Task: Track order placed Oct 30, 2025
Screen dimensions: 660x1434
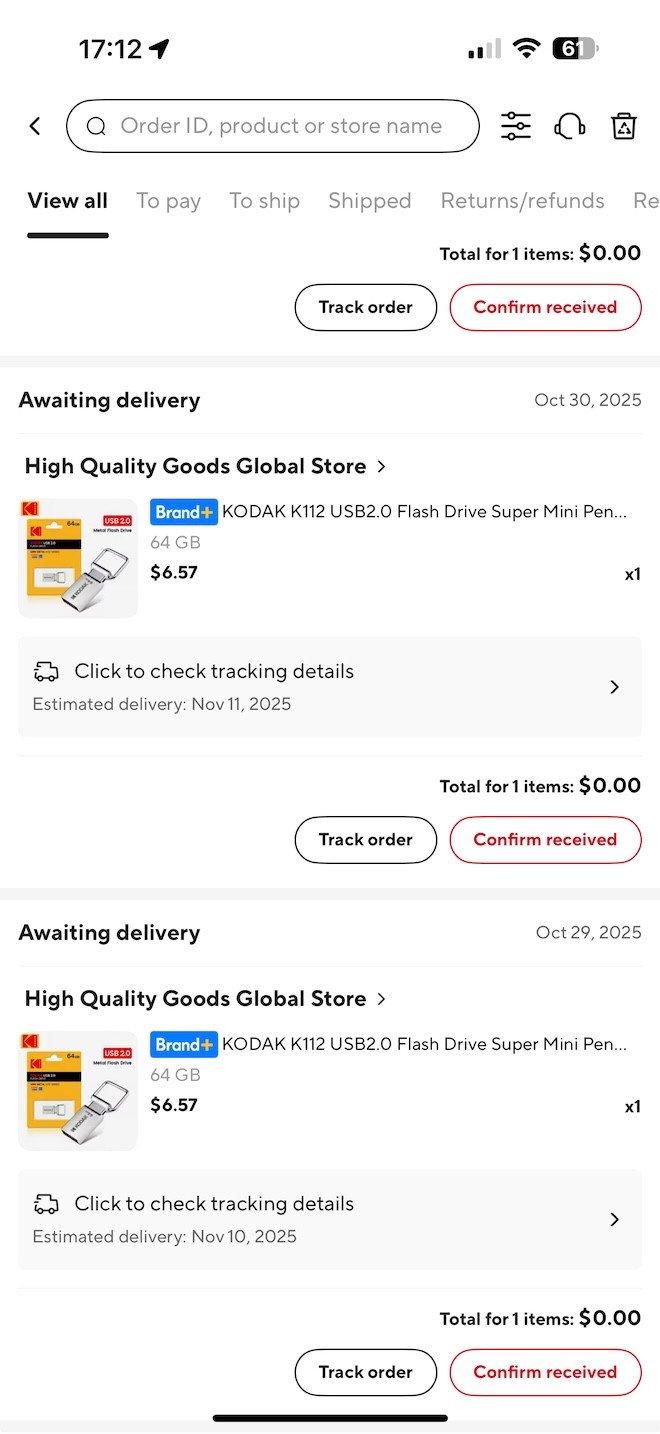Action: (365, 839)
